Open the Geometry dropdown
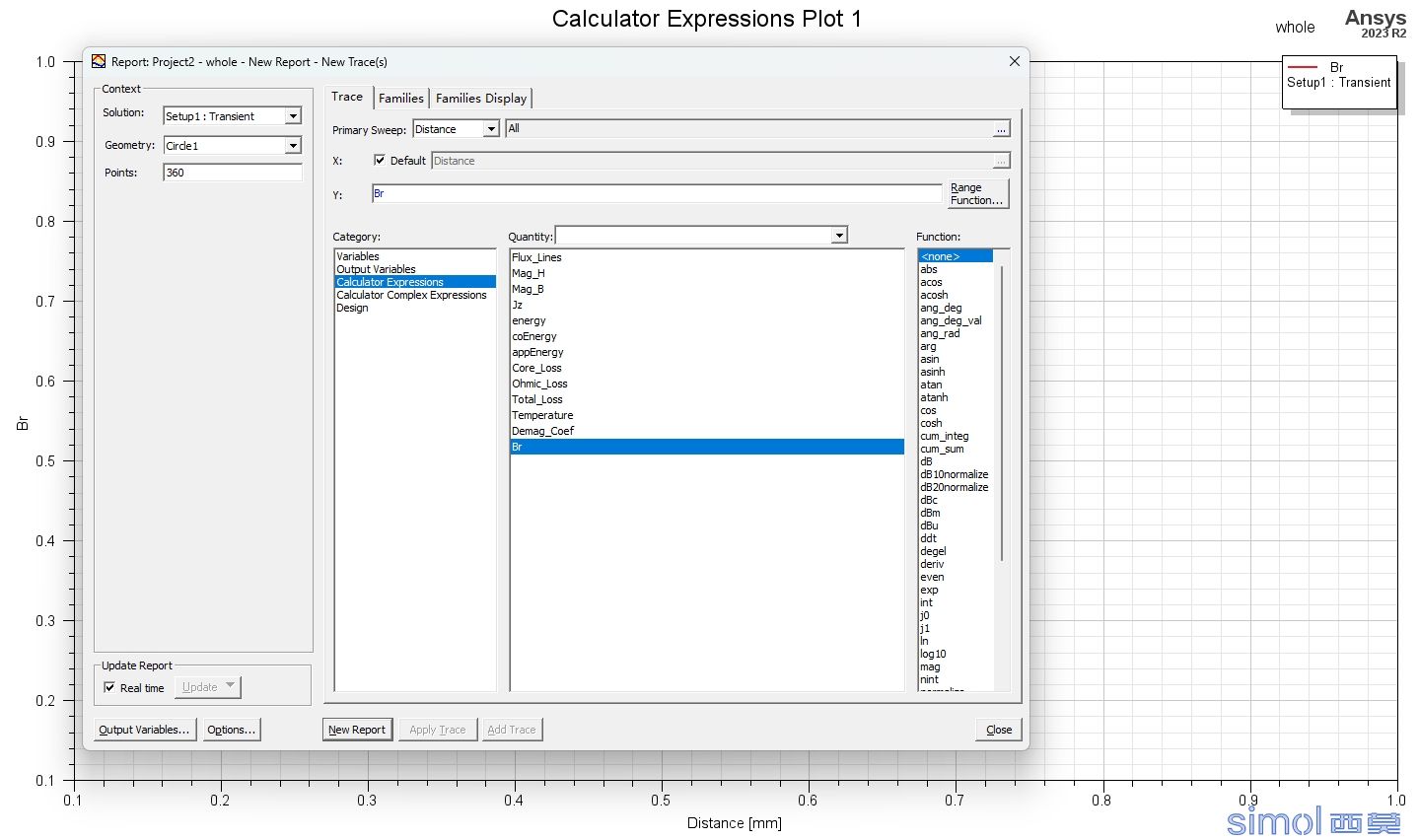The image size is (1419, 840). [293, 146]
